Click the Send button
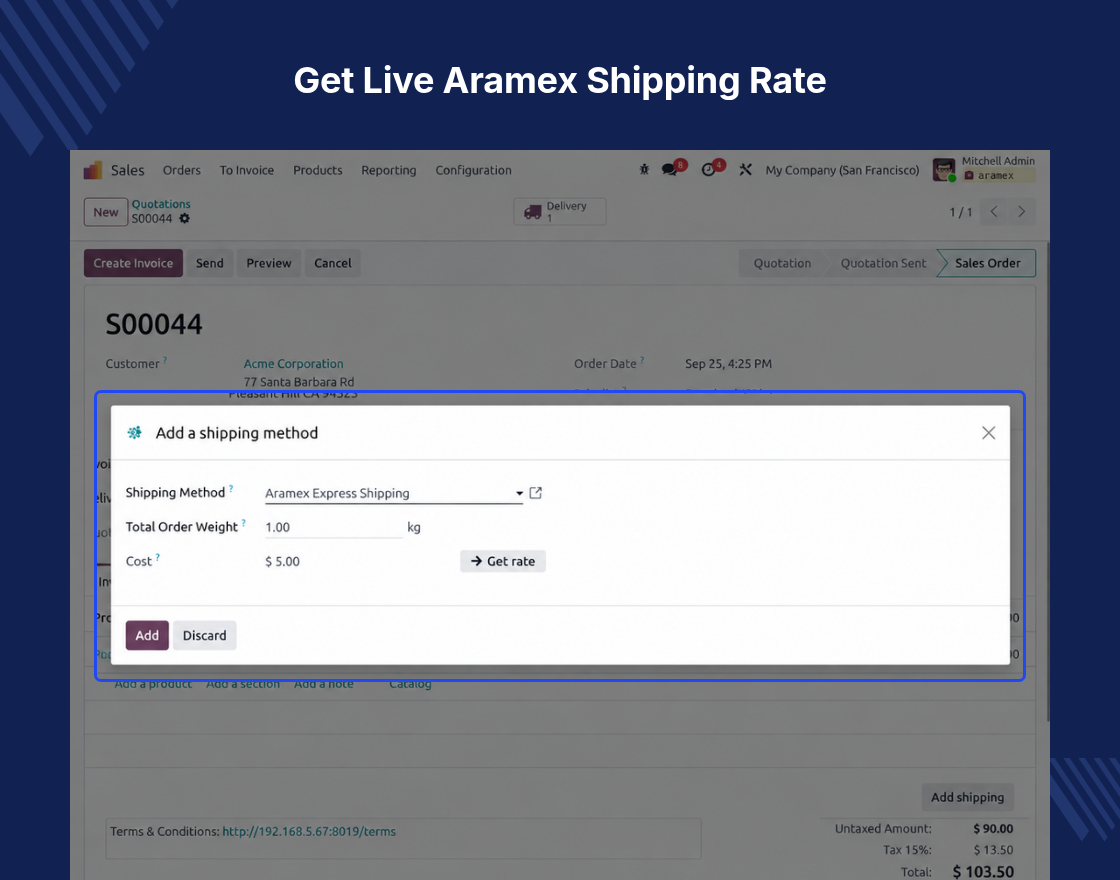1120x880 pixels. pyautogui.click(x=209, y=263)
